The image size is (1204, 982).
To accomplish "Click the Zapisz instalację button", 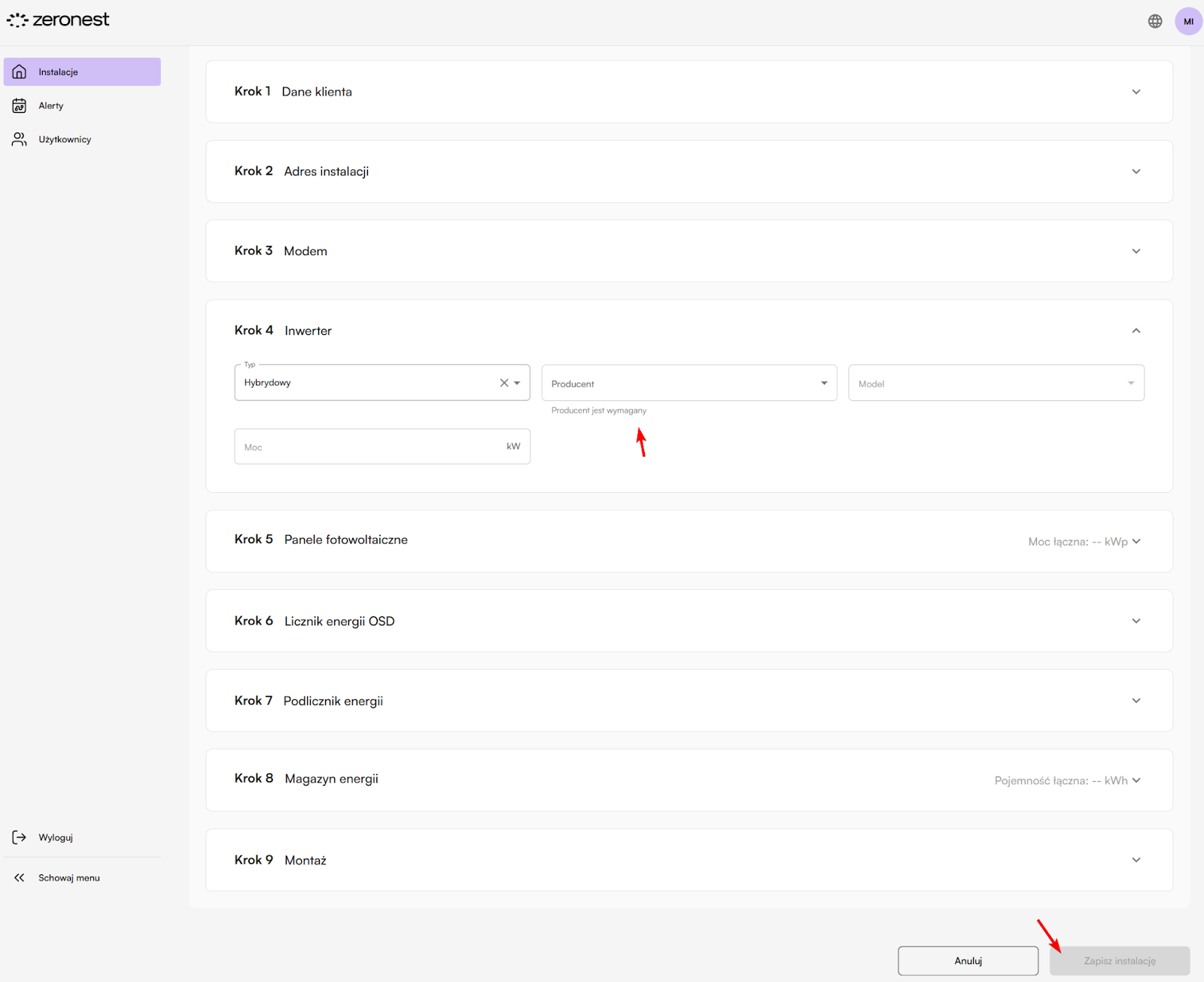I will click(1119, 961).
